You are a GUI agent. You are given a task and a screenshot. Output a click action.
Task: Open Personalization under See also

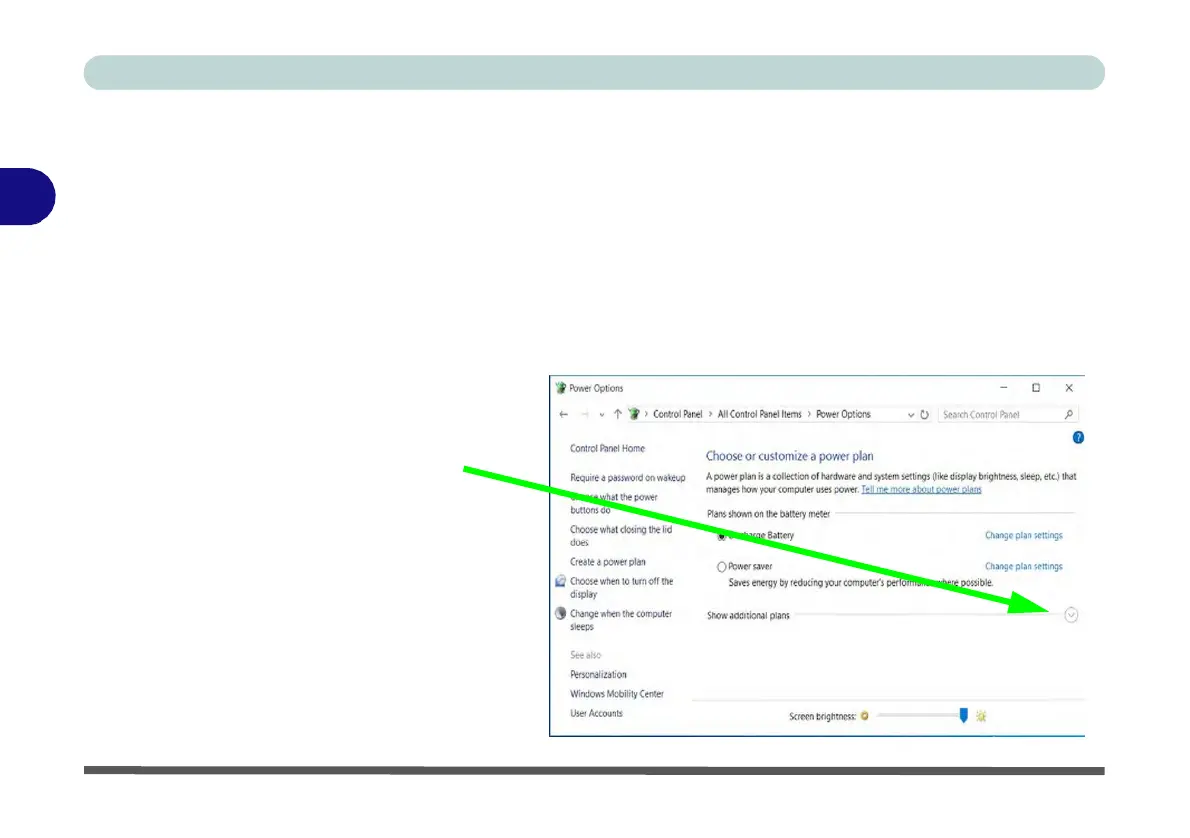click(598, 675)
